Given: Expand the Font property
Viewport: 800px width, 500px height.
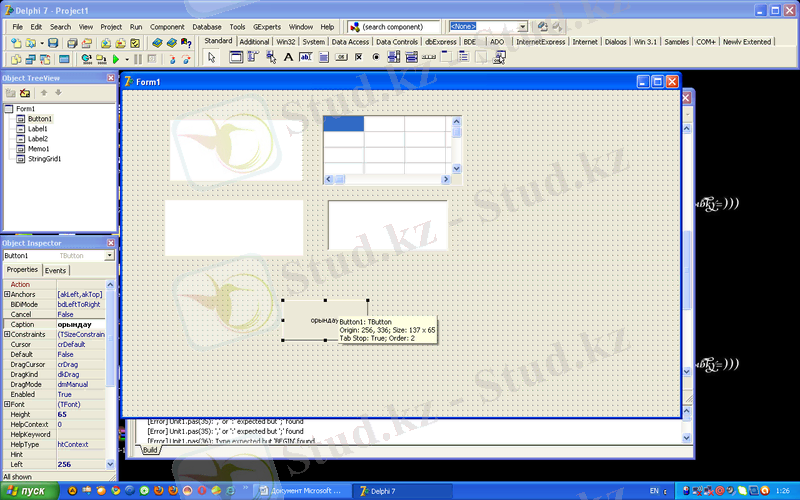Looking at the screenshot, I should click(x=7, y=404).
